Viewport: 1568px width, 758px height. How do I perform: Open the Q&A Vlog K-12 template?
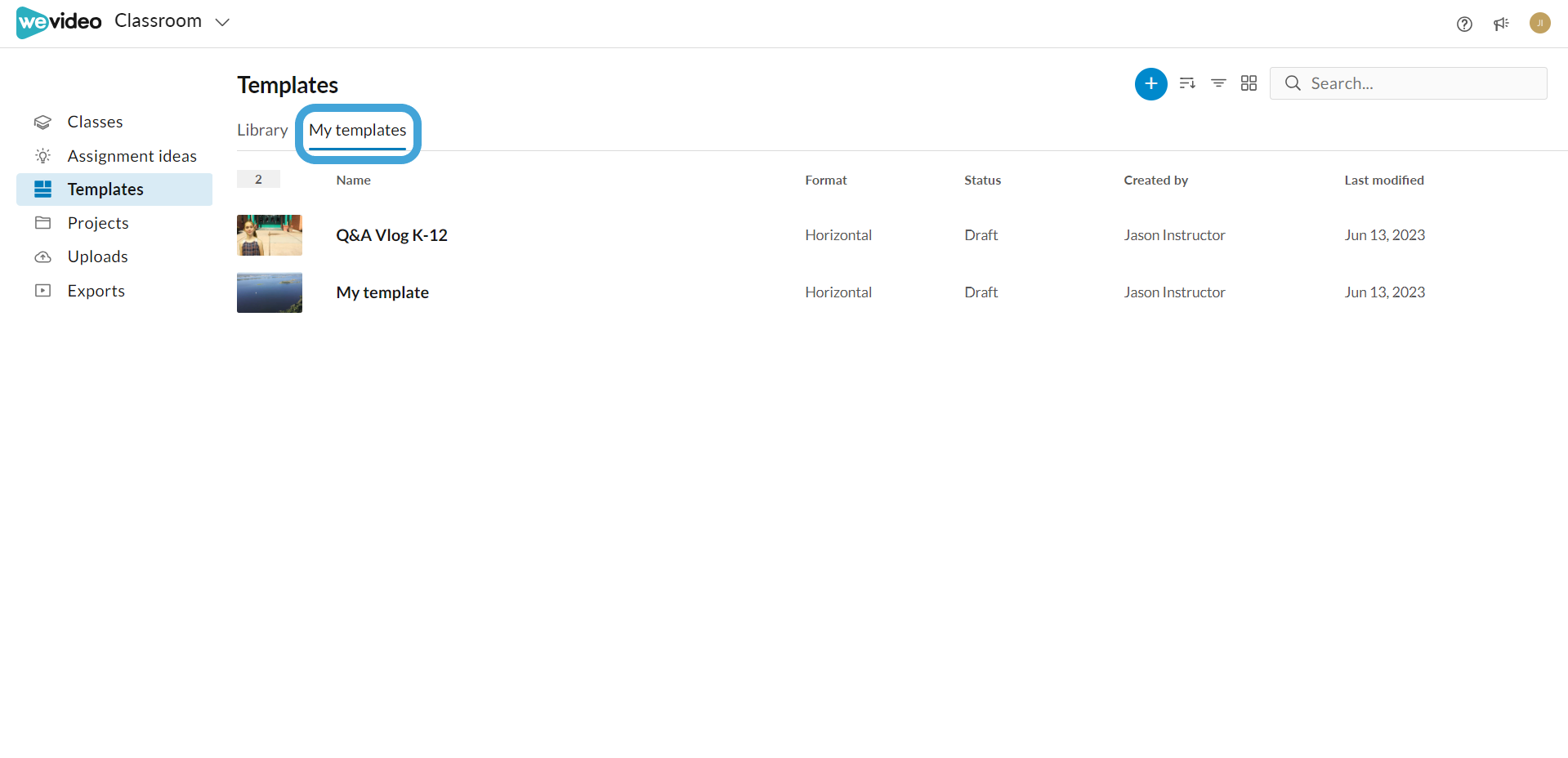tap(391, 235)
